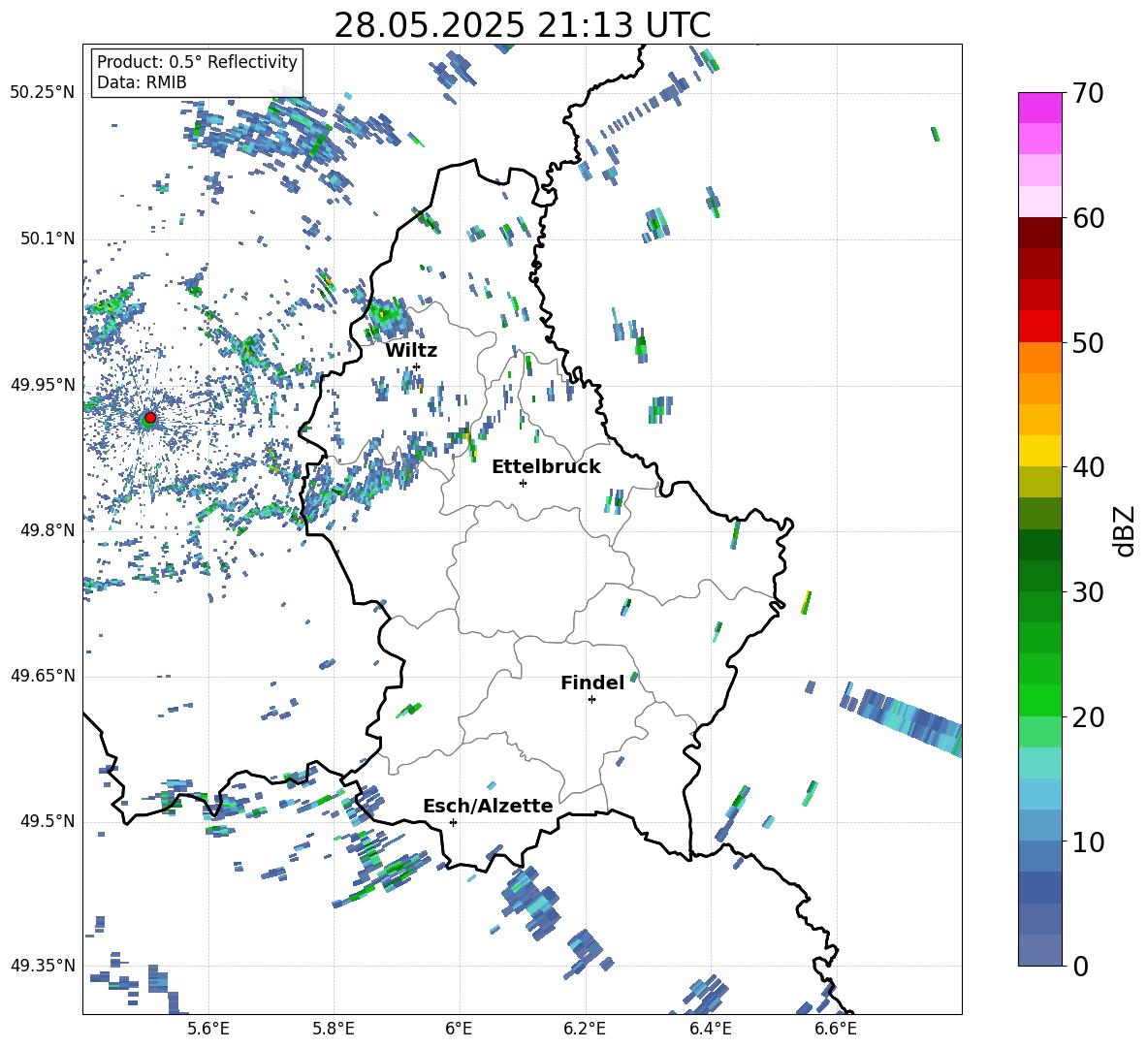Viewport: 1148px width, 1048px height.
Task: Click the 5.6°E longitude tick label
Action: pyautogui.click(x=208, y=1029)
